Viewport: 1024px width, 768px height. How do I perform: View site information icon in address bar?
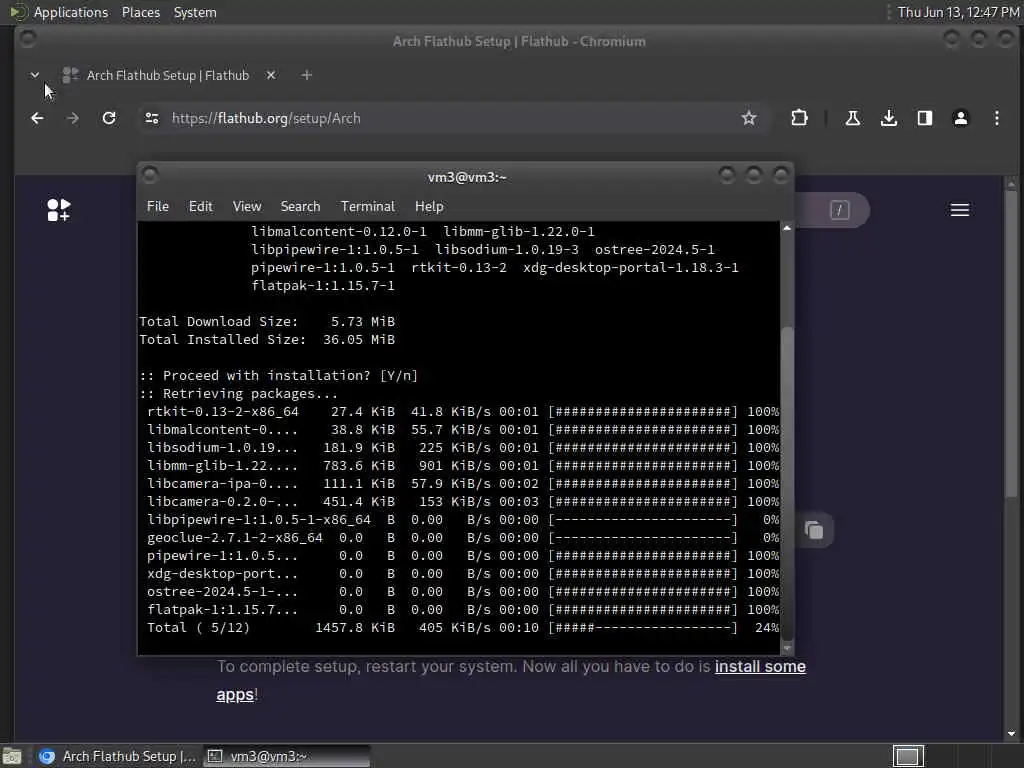pyautogui.click(x=152, y=118)
